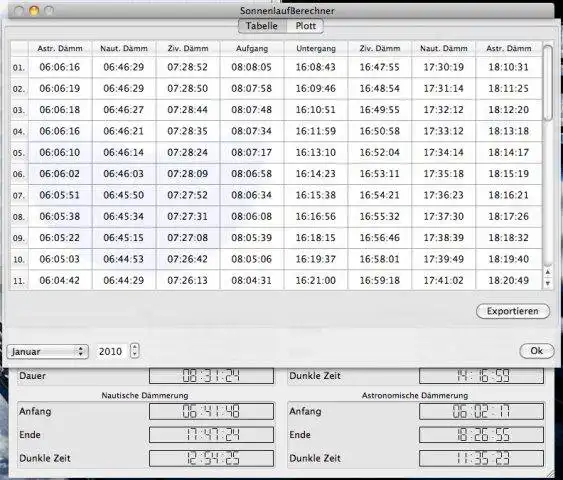
Task: Select cell 08:04:31 in row 11
Action: pos(252,280)
